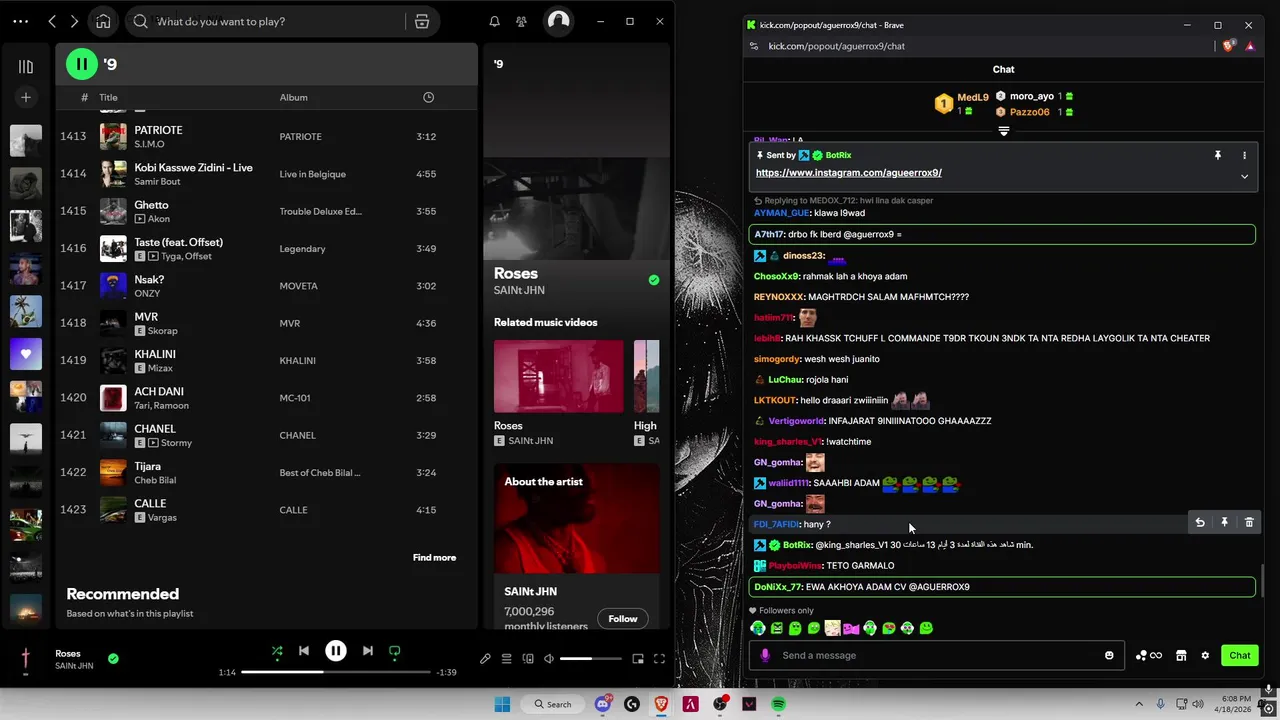Open Spotify Browse icon in search bar

point(422,21)
